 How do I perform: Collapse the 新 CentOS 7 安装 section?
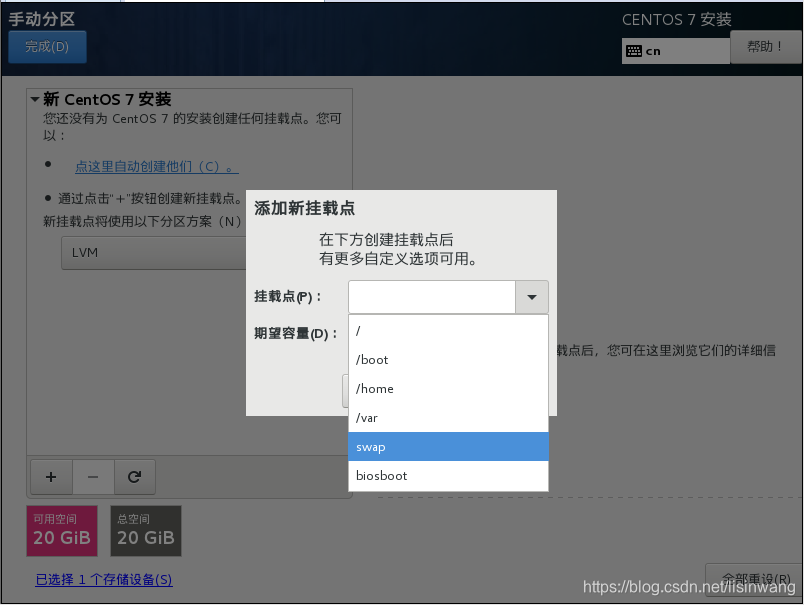click(35, 99)
